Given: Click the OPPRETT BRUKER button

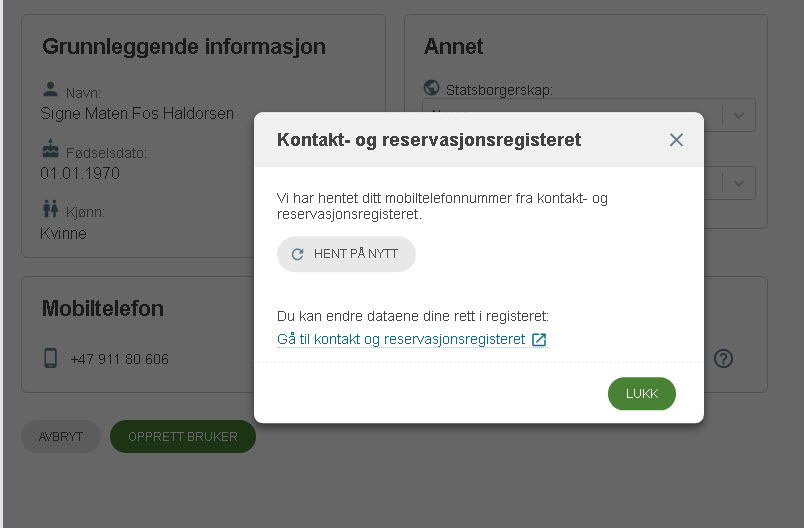Looking at the screenshot, I should (183, 437).
